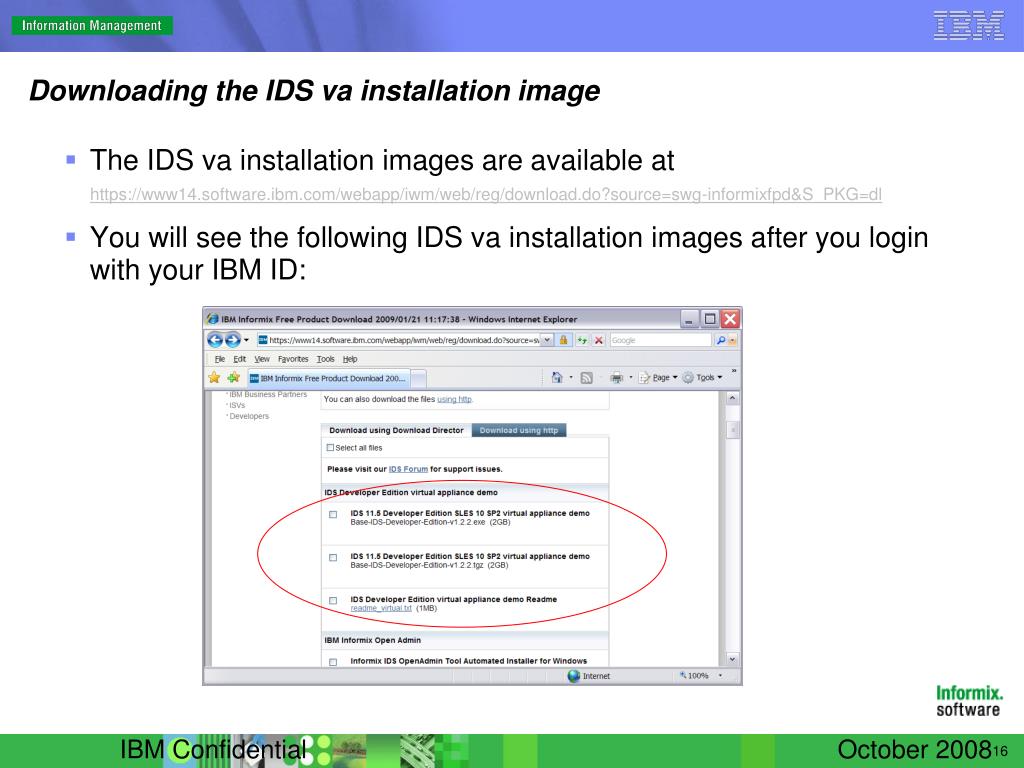Click the browser Back arrow button
Viewport: 1024px width, 768px height.
pos(215,340)
